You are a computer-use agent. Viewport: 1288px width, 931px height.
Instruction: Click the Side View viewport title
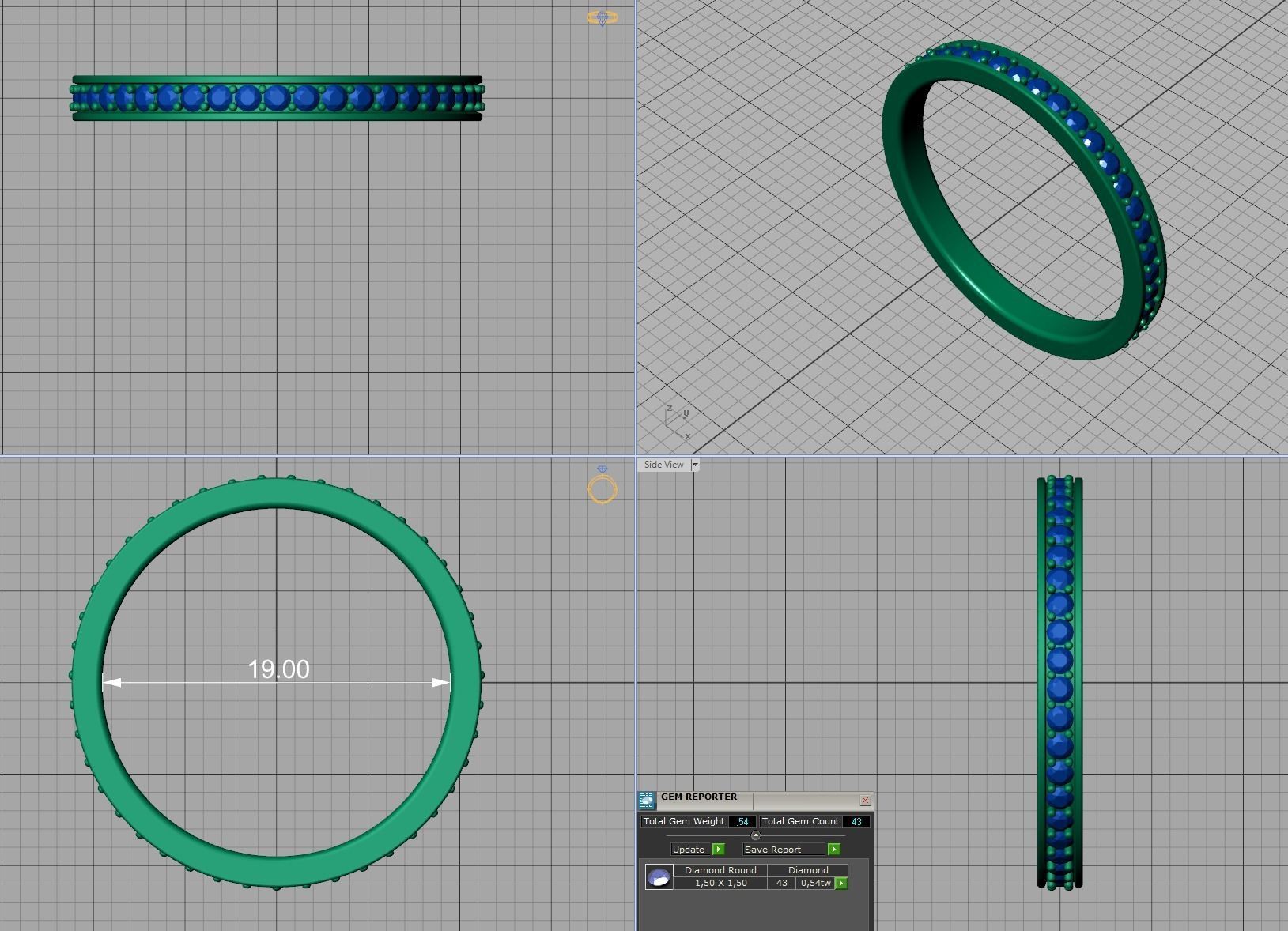pyautogui.click(x=664, y=465)
